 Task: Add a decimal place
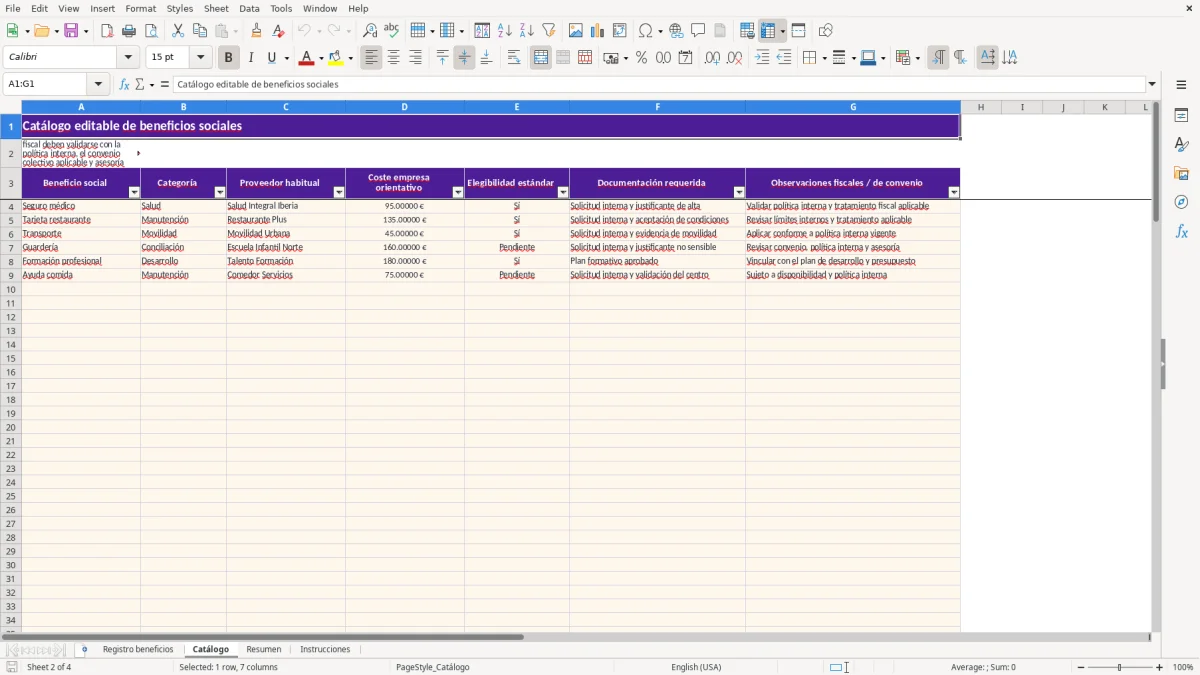pyautogui.click(x=712, y=58)
